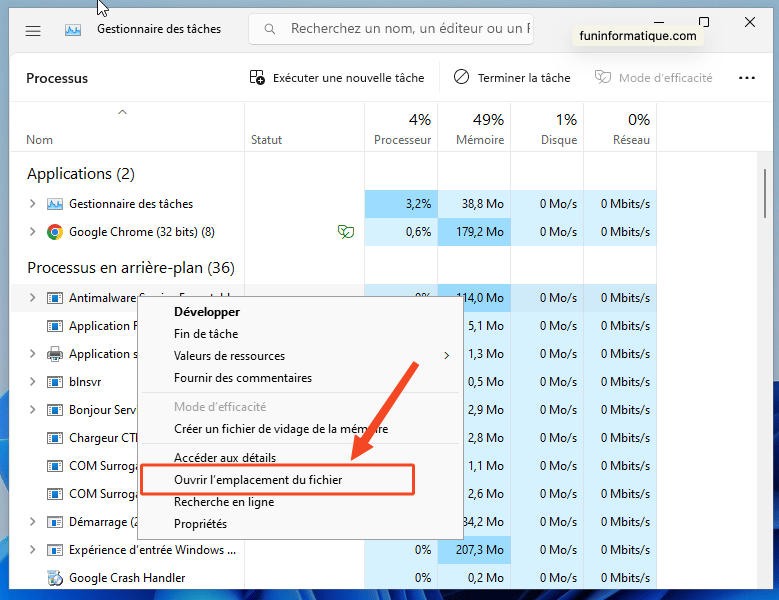Open the three-dots more options menu

pos(746,78)
